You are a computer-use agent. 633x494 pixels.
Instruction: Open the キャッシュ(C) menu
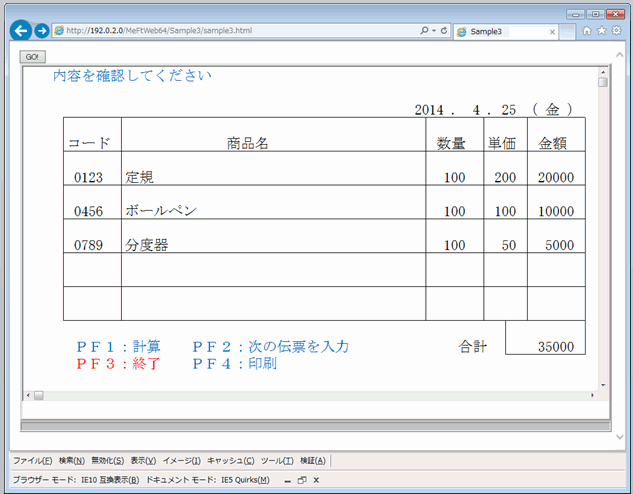point(231,461)
